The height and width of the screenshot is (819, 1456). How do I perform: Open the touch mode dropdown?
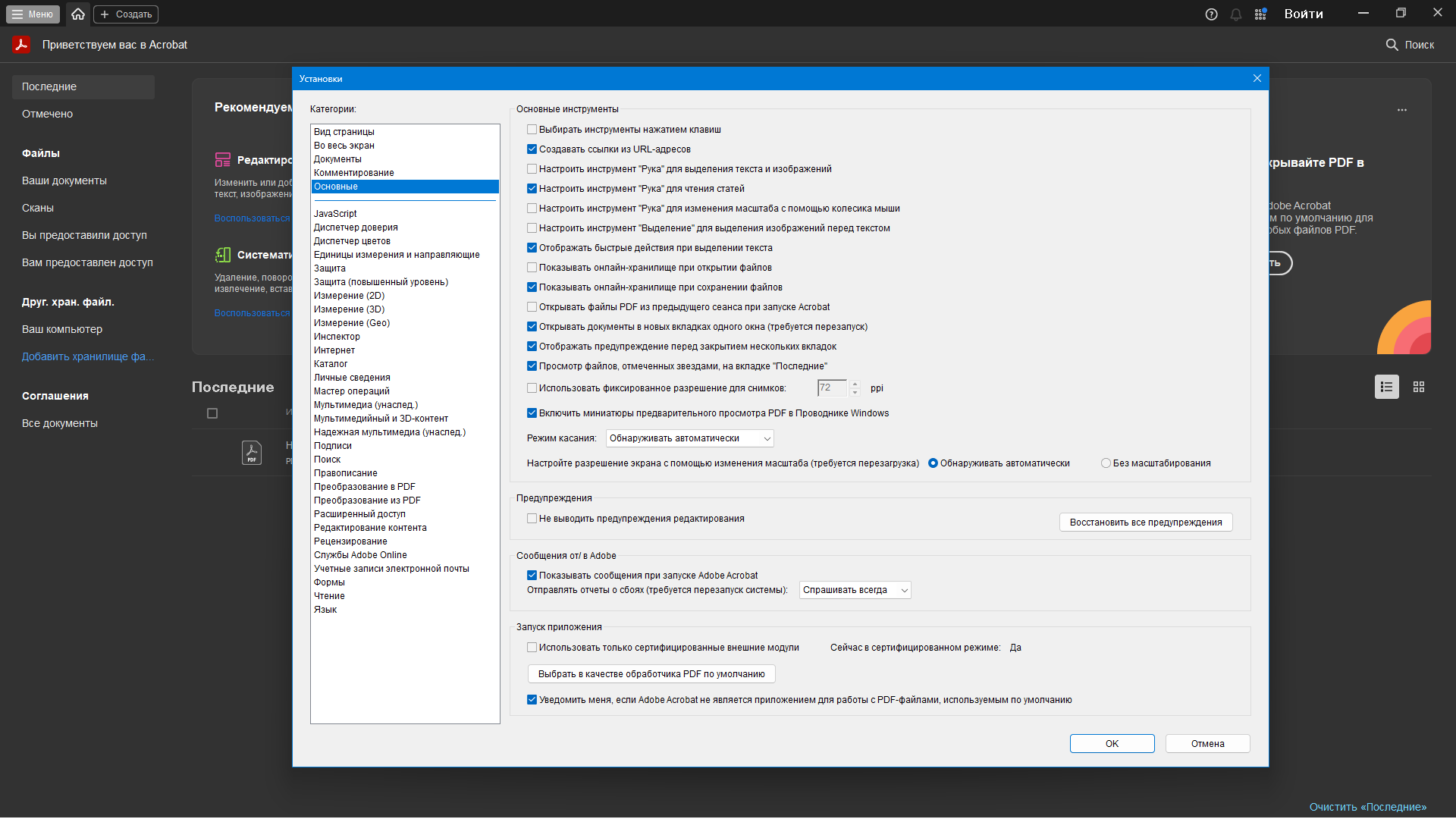tap(689, 438)
